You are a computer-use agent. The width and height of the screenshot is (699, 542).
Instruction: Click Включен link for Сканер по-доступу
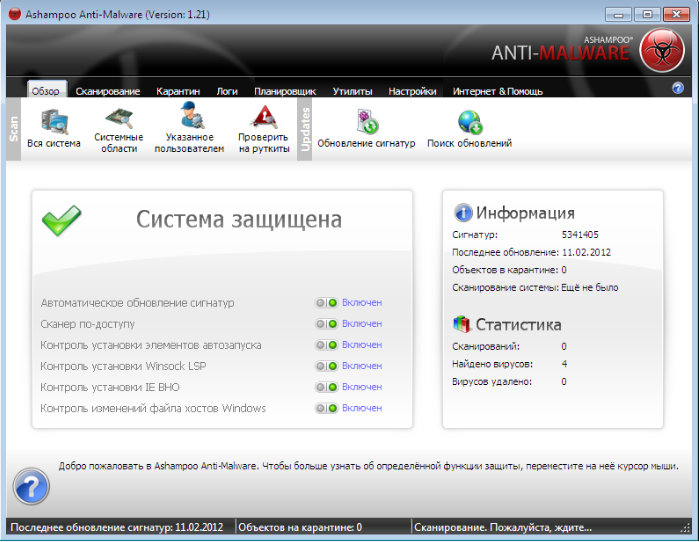click(362, 324)
